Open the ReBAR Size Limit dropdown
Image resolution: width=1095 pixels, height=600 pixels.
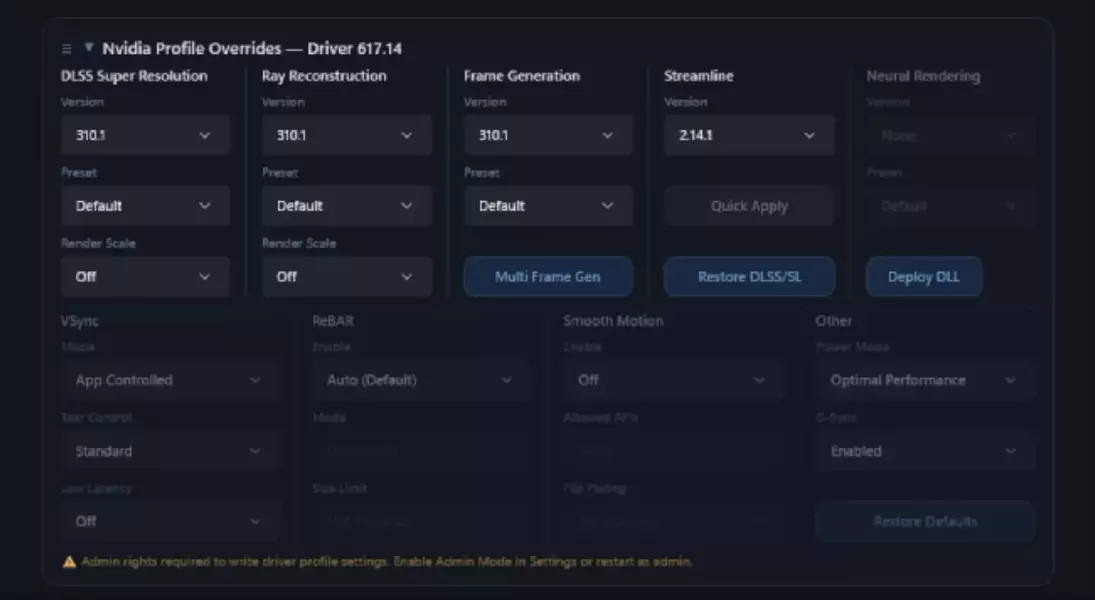pos(422,522)
